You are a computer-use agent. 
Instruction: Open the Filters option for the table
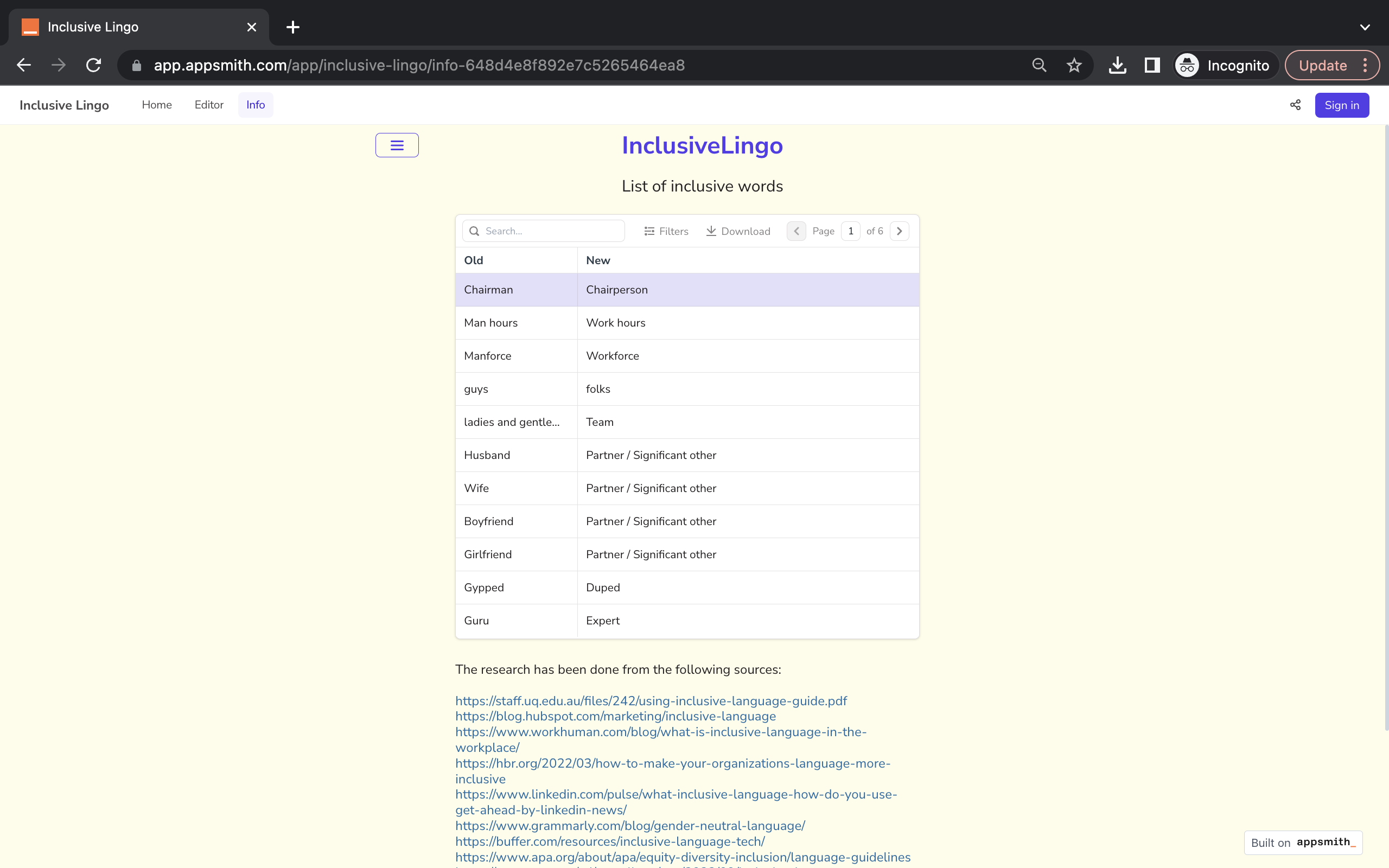tap(666, 231)
